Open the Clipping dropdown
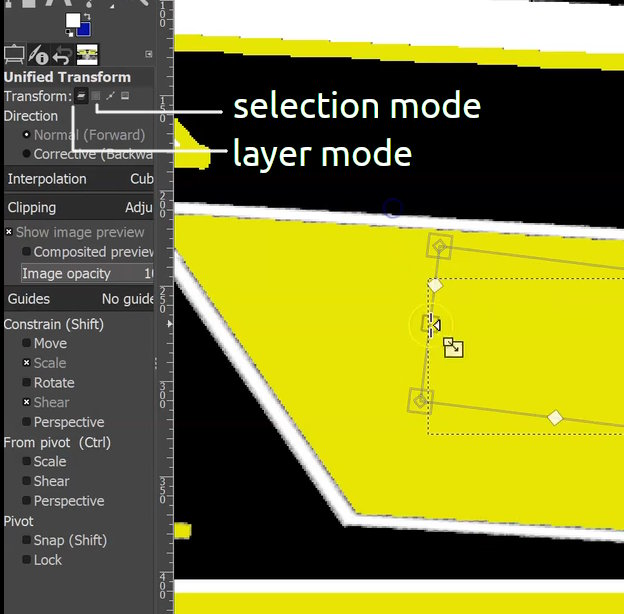The height and width of the screenshot is (614, 624). click(79, 208)
